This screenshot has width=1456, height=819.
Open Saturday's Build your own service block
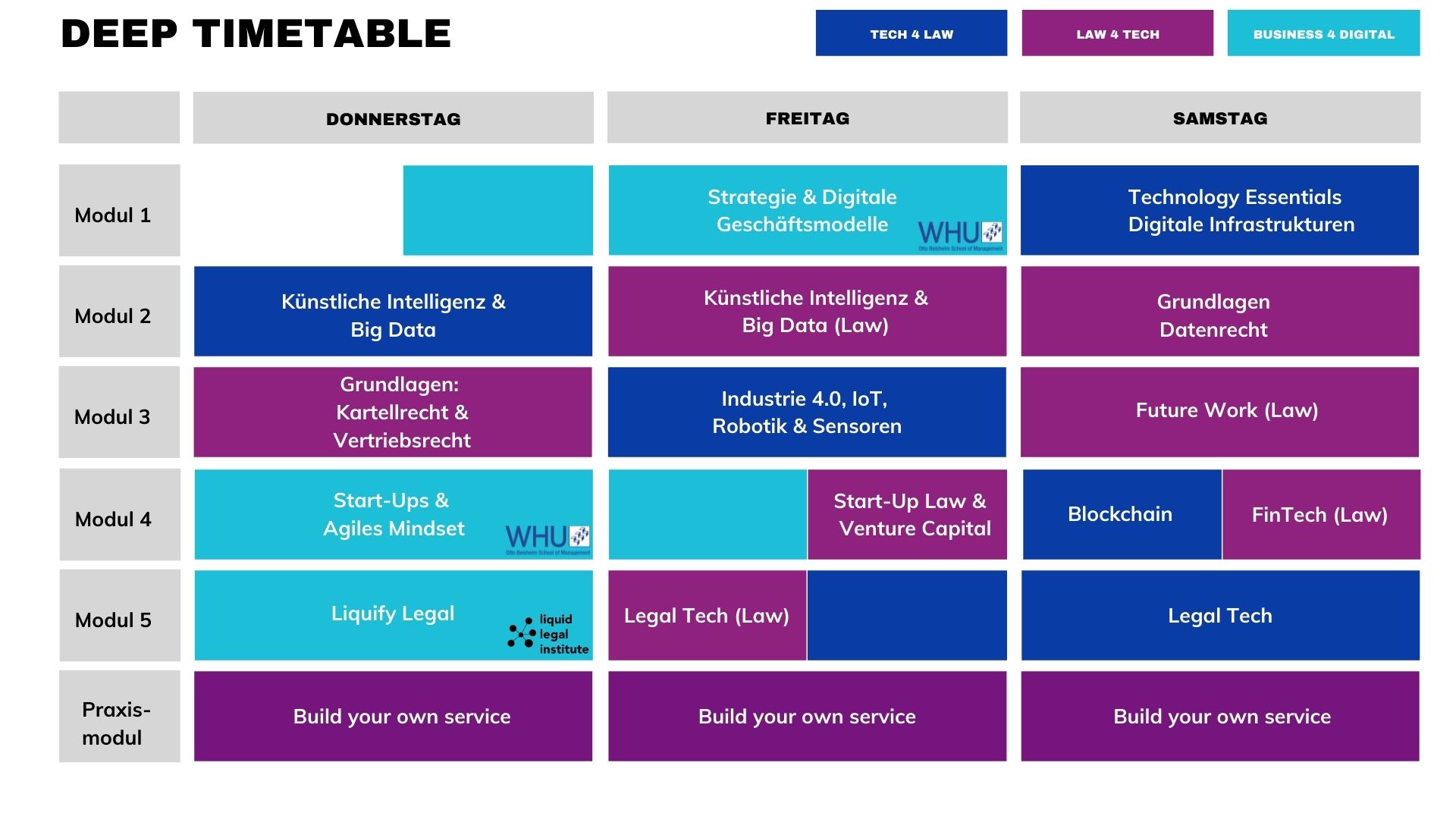pos(1220,716)
